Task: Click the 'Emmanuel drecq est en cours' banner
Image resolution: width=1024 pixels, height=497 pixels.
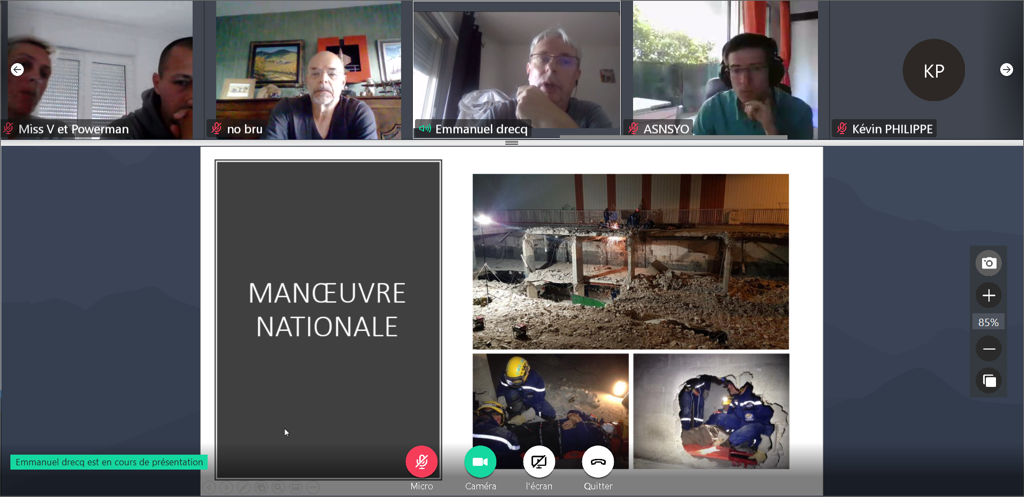Action: click(x=109, y=462)
